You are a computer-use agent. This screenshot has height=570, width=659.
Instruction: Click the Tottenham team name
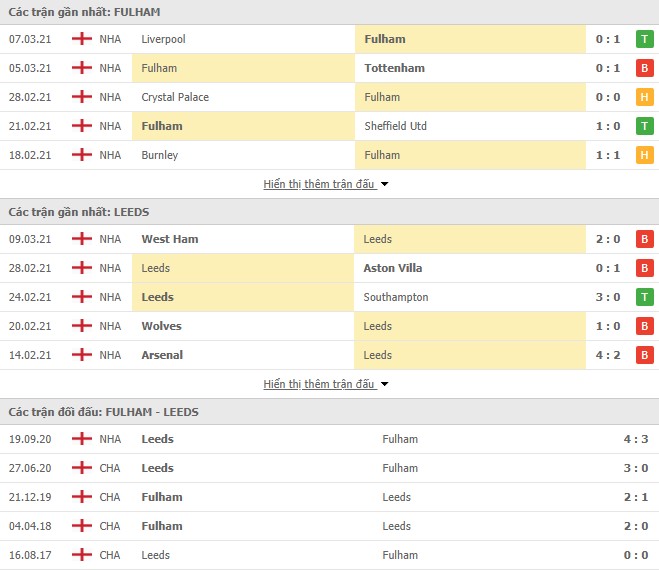click(394, 68)
